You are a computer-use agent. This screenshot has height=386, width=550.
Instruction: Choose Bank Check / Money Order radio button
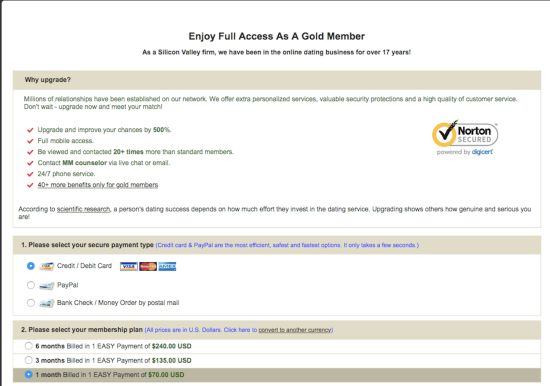(x=31, y=302)
